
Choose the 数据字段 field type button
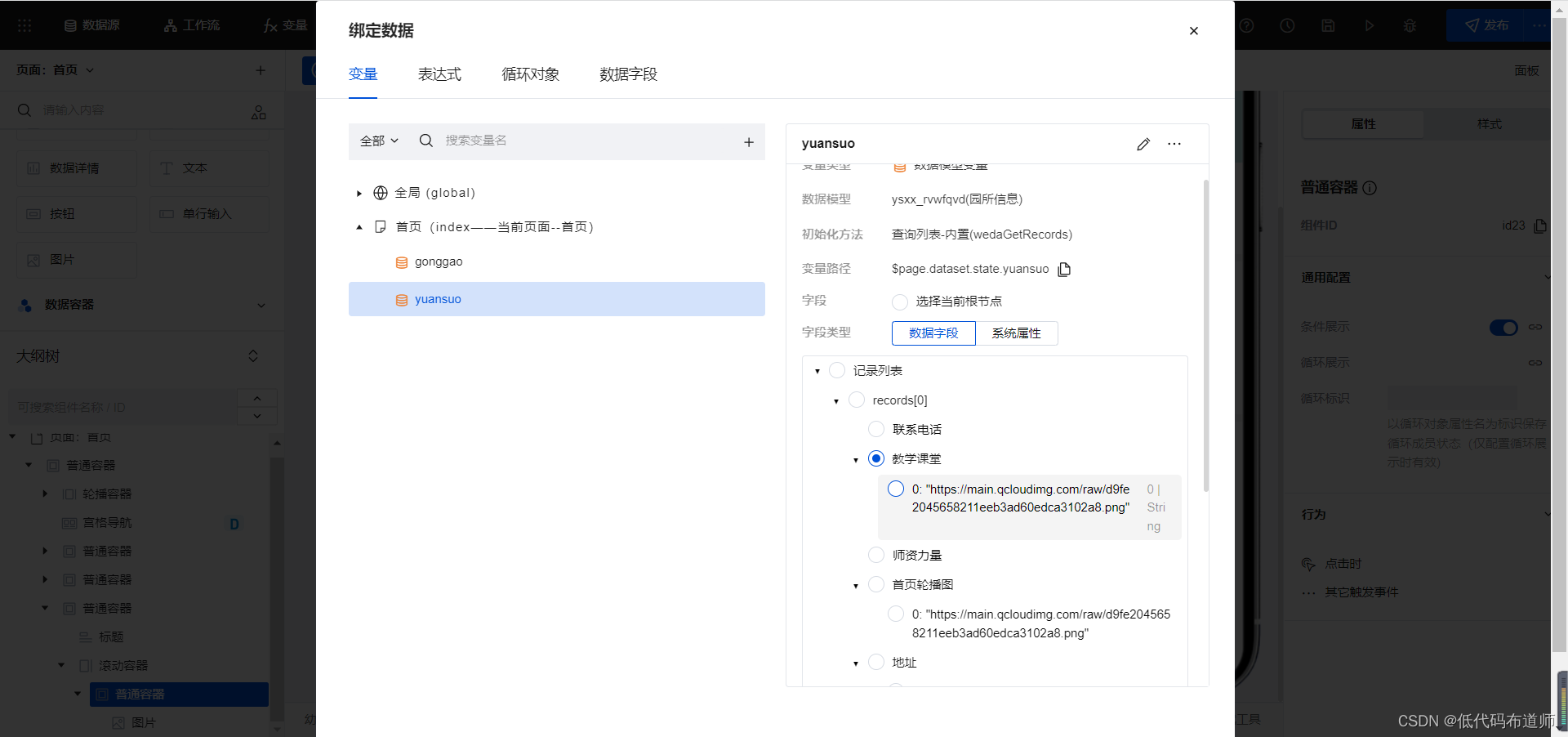(x=933, y=333)
